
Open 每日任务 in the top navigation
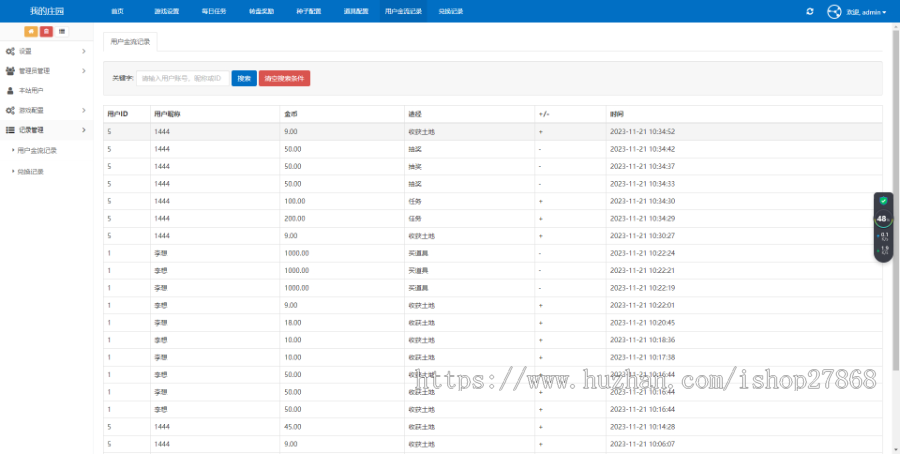pos(214,11)
